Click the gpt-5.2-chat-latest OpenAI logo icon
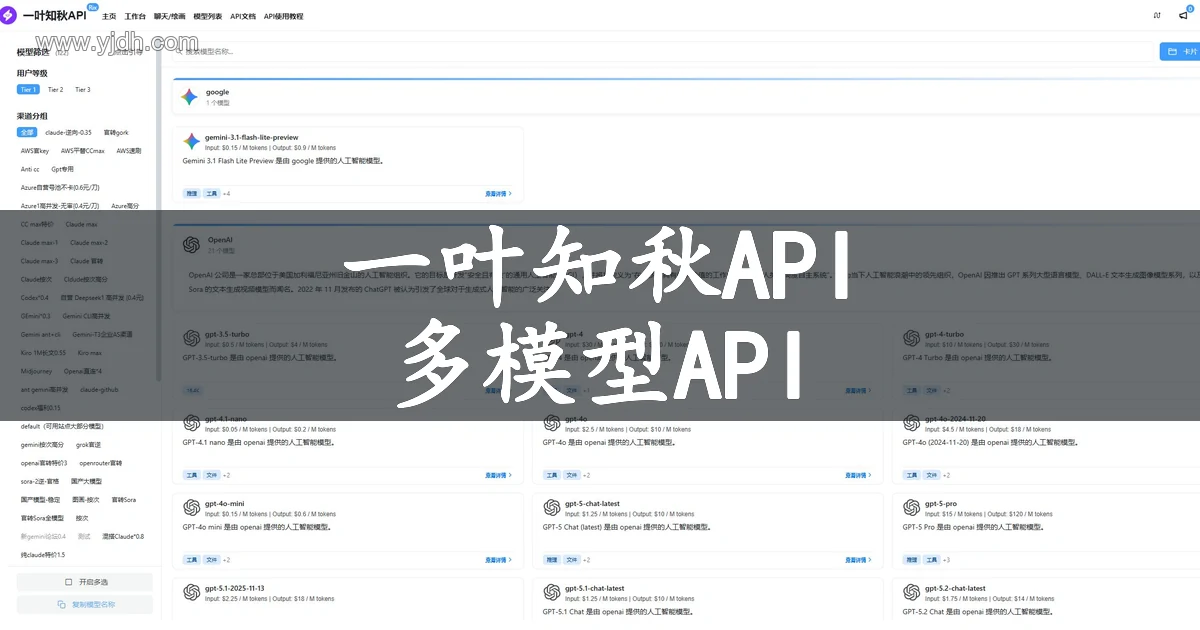 [x=912, y=593]
